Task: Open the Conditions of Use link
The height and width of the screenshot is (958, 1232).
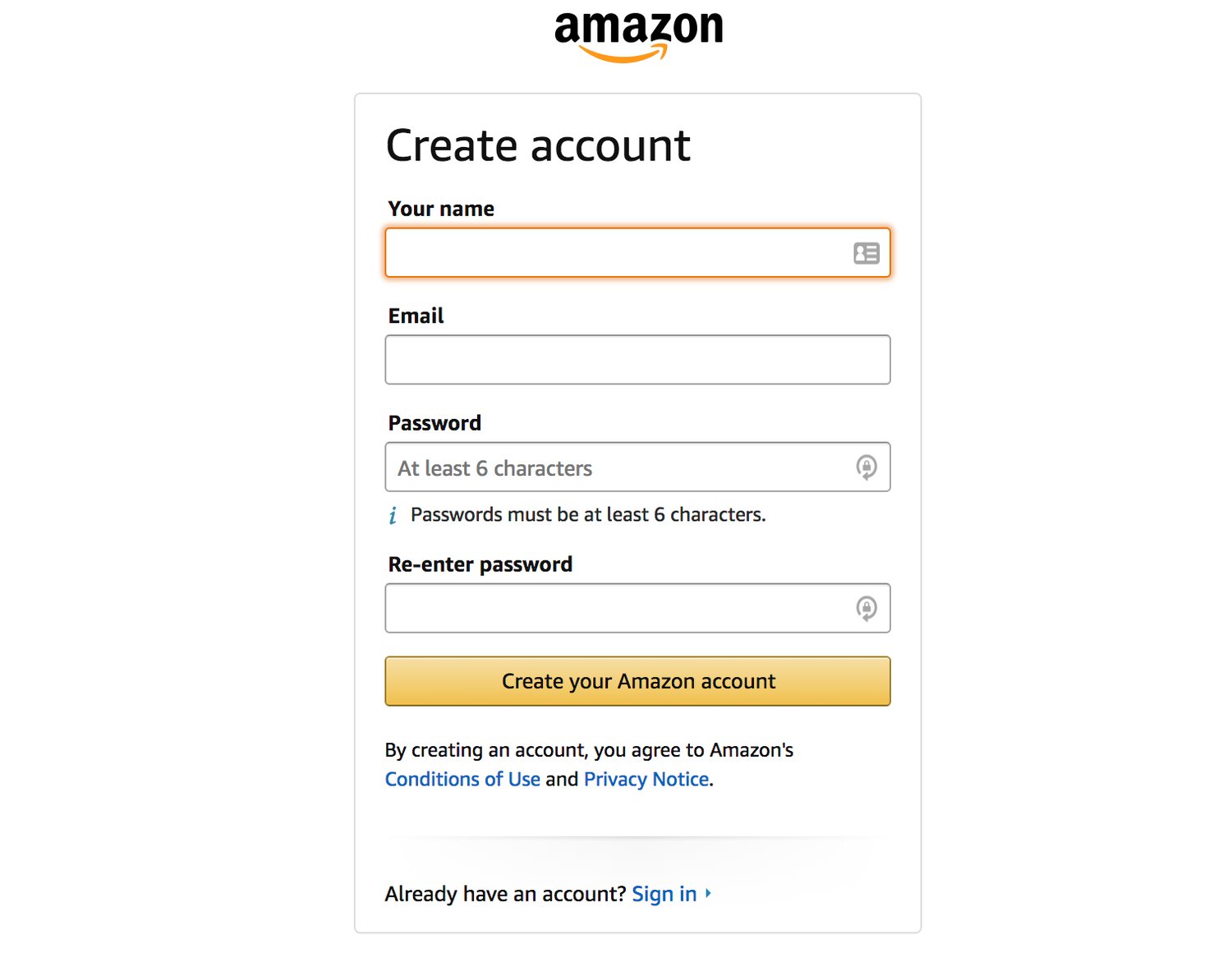Action: pos(462,779)
